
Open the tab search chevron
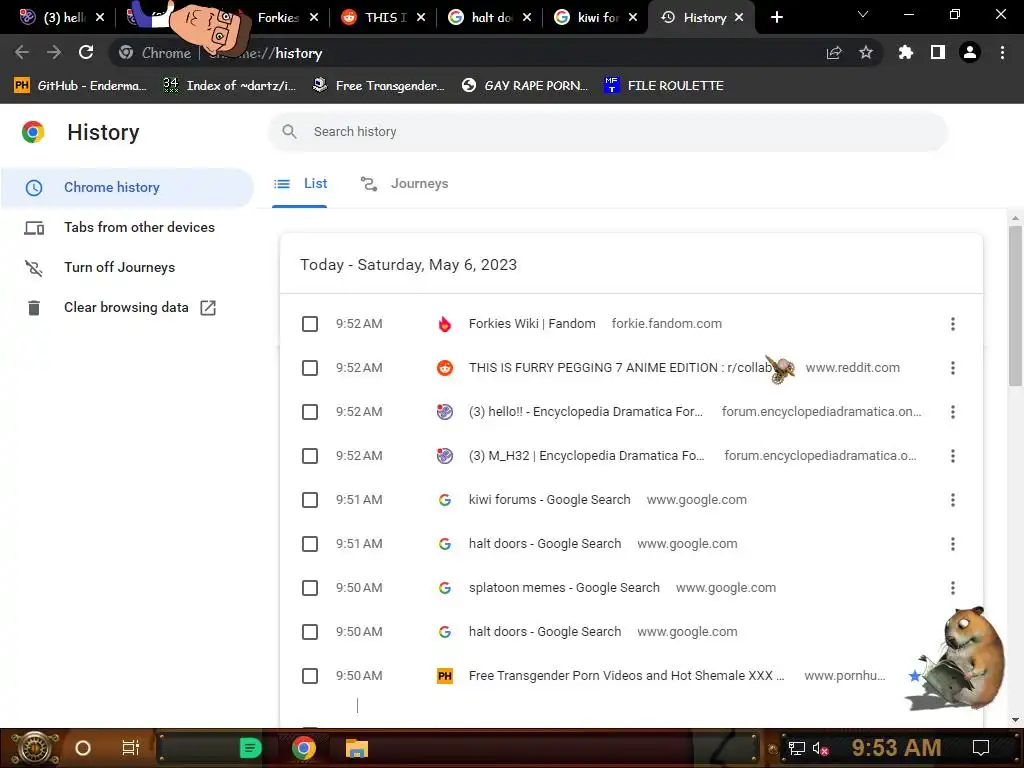(863, 14)
